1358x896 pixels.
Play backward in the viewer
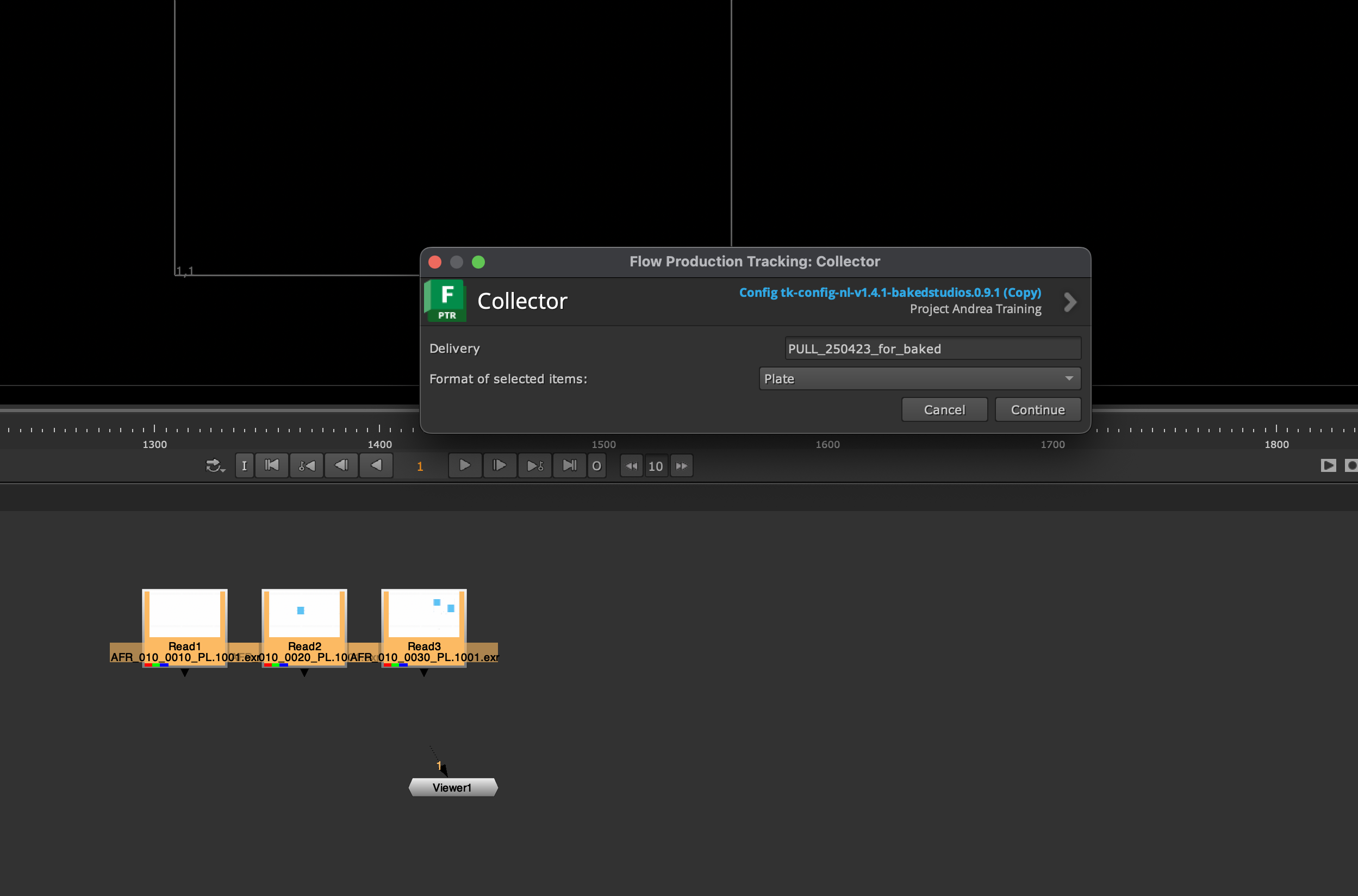pos(376,466)
